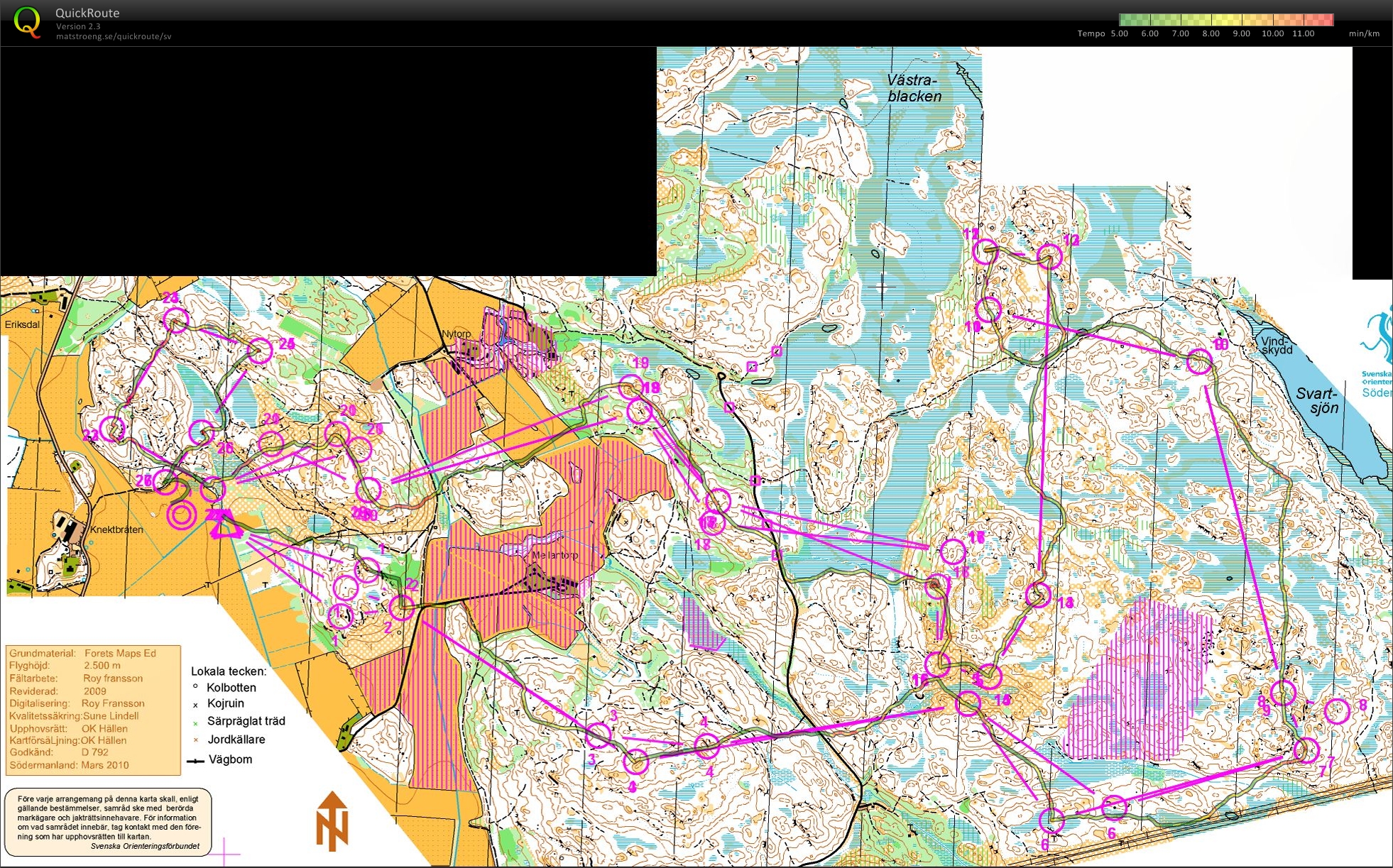Click the Kolbotten circle symbol in legend
The height and width of the screenshot is (868, 1393).
click(196, 686)
